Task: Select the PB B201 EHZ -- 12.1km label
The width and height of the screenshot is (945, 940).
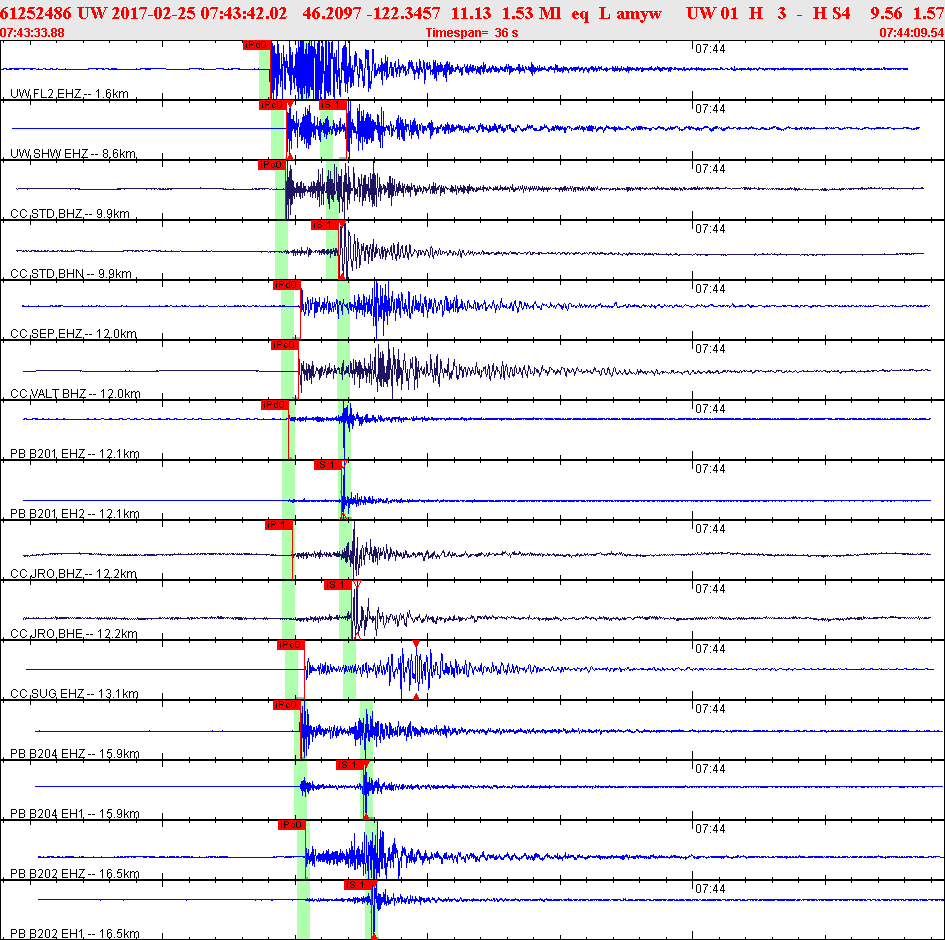Action: (x=75, y=453)
